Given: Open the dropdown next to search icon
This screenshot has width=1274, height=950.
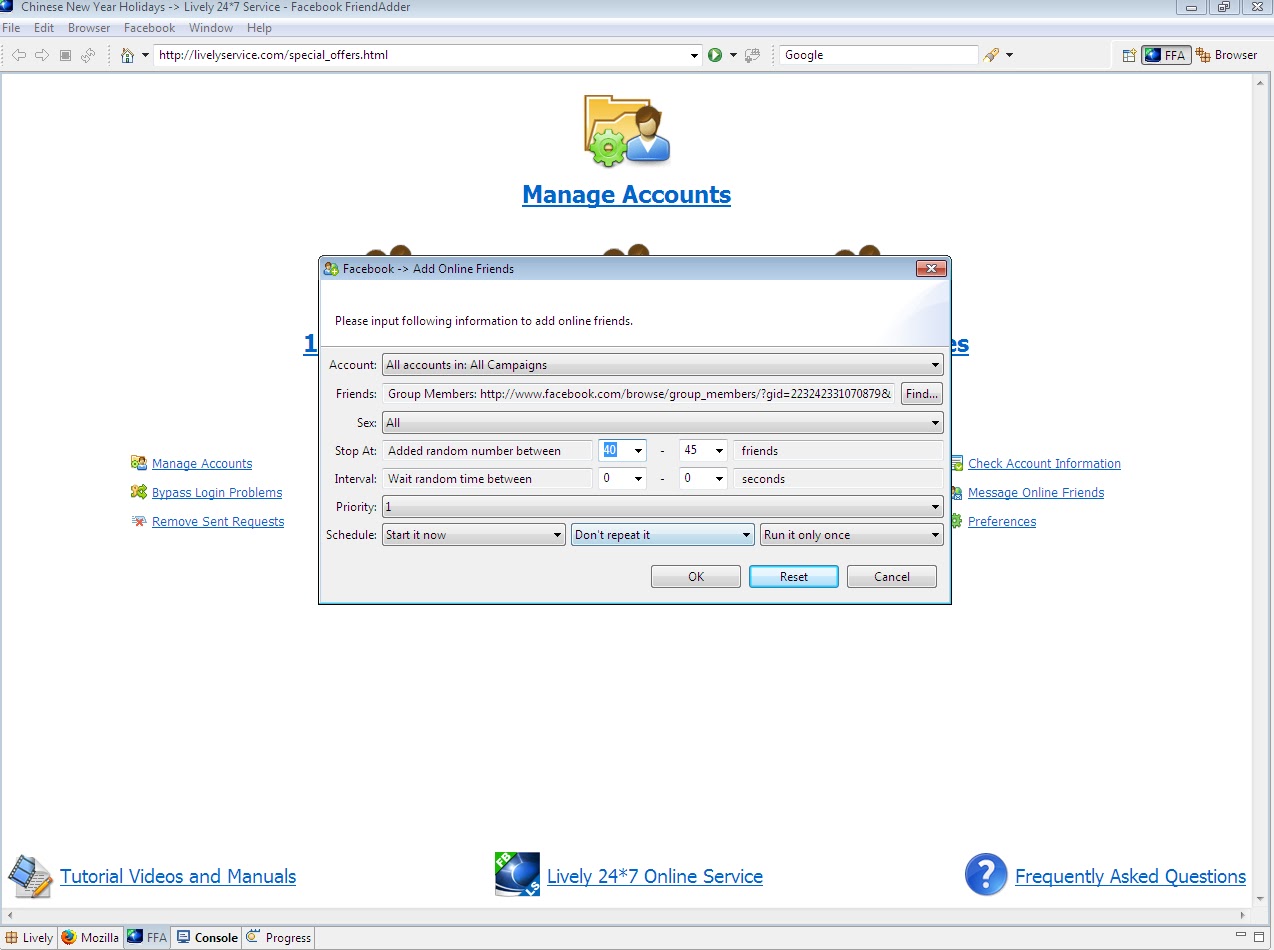Looking at the screenshot, I should point(1009,55).
